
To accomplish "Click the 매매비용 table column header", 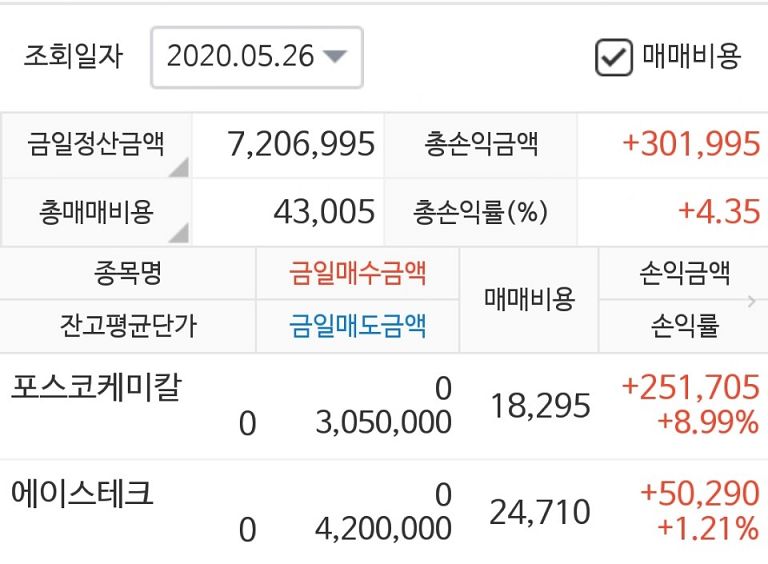I will click(x=529, y=299).
